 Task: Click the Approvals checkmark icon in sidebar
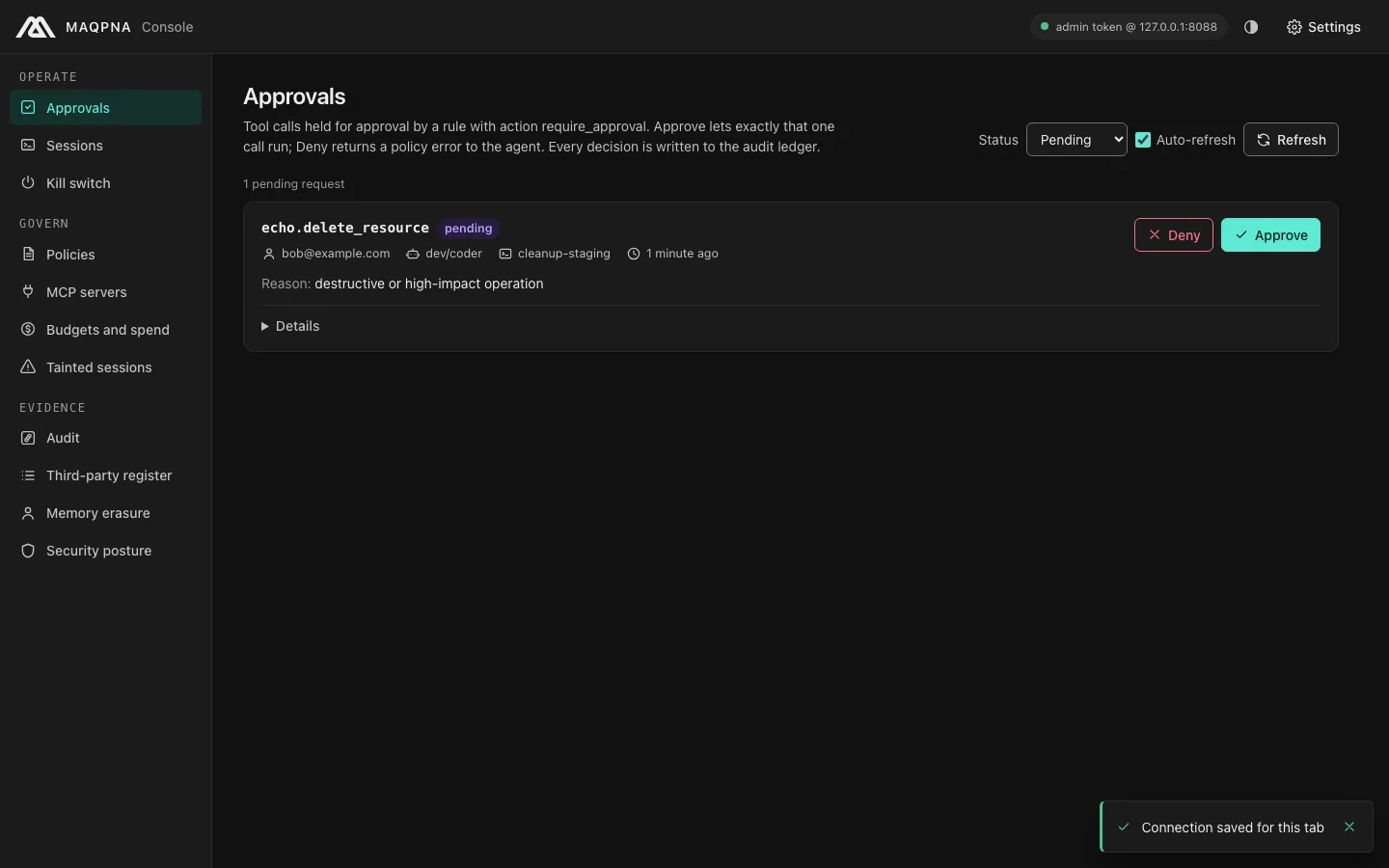click(28, 108)
